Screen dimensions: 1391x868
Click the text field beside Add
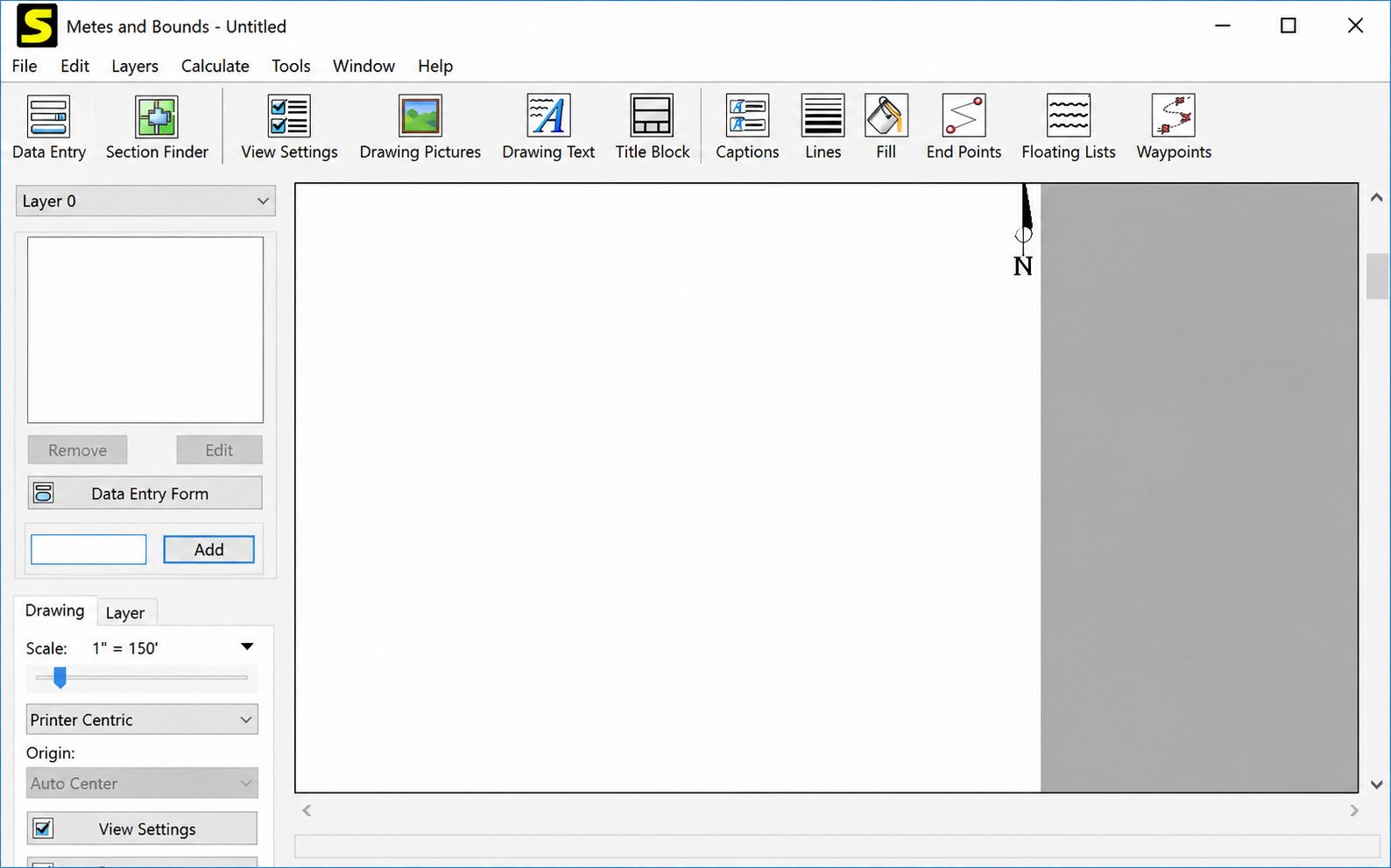point(88,549)
